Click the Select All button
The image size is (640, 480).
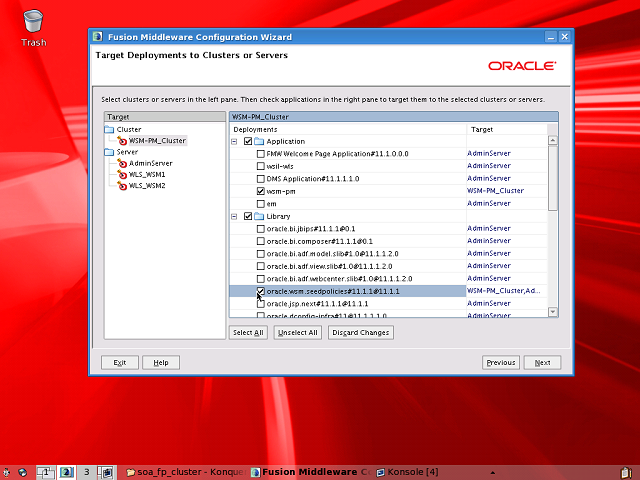coord(248,333)
